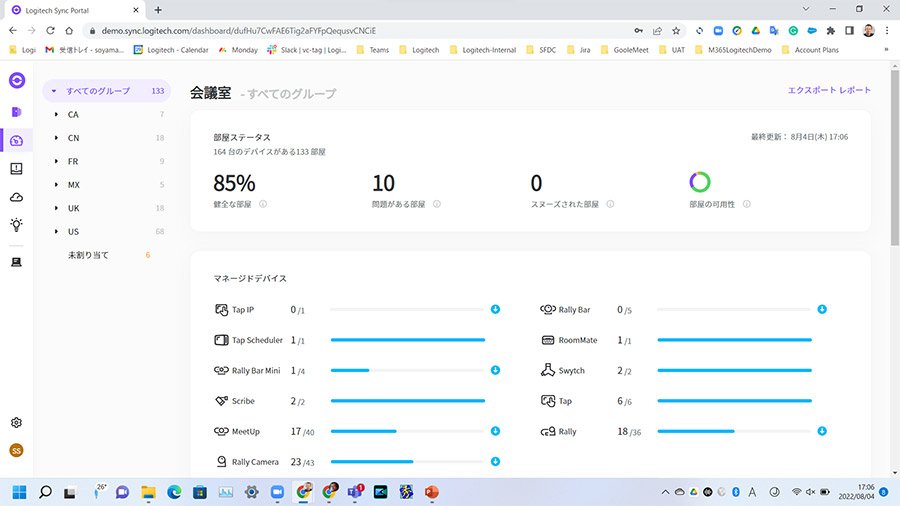Click the エクスポート レポート link
This screenshot has height=506, width=900.
point(829,90)
